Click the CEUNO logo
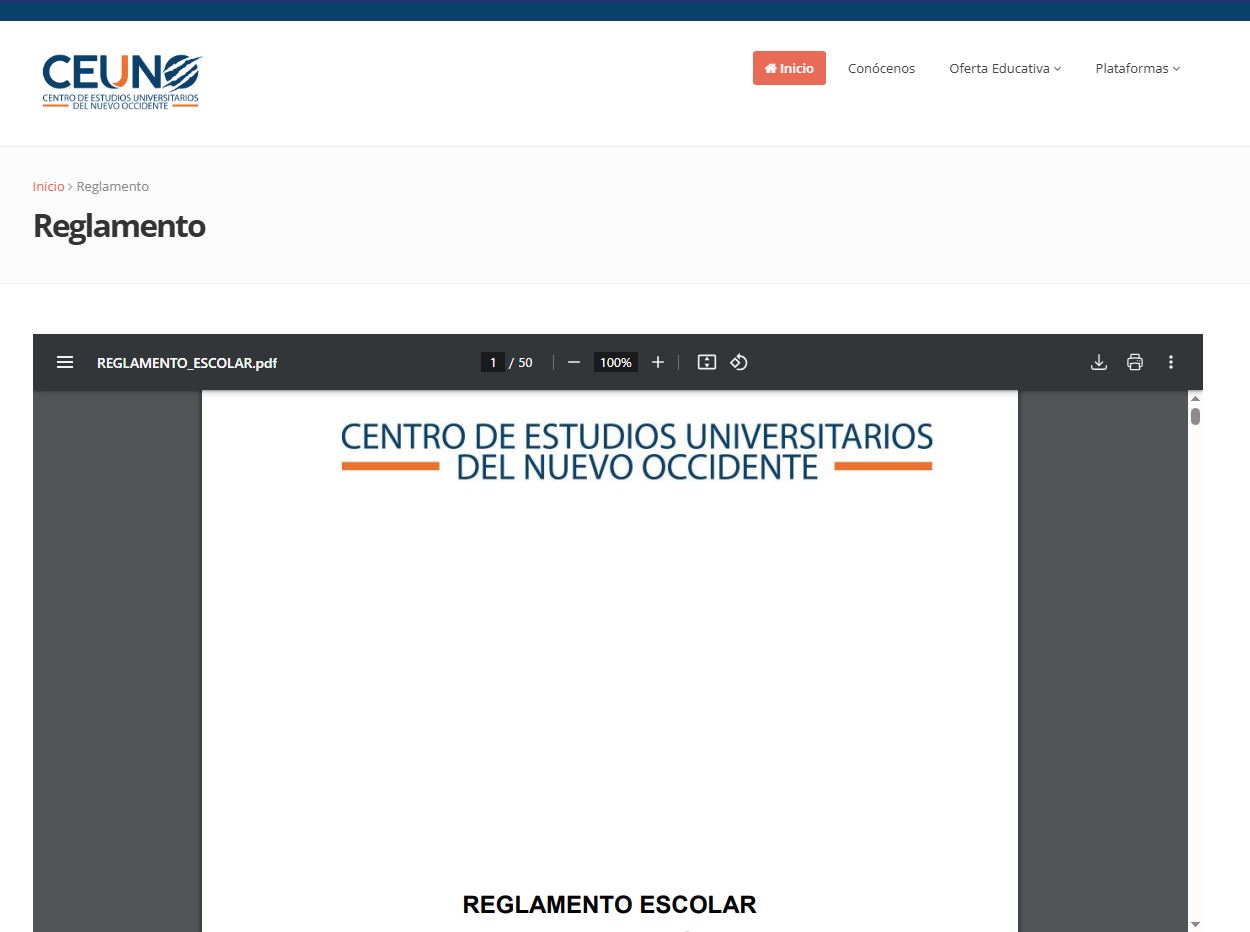1250x932 pixels. pyautogui.click(x=120, y=80)
